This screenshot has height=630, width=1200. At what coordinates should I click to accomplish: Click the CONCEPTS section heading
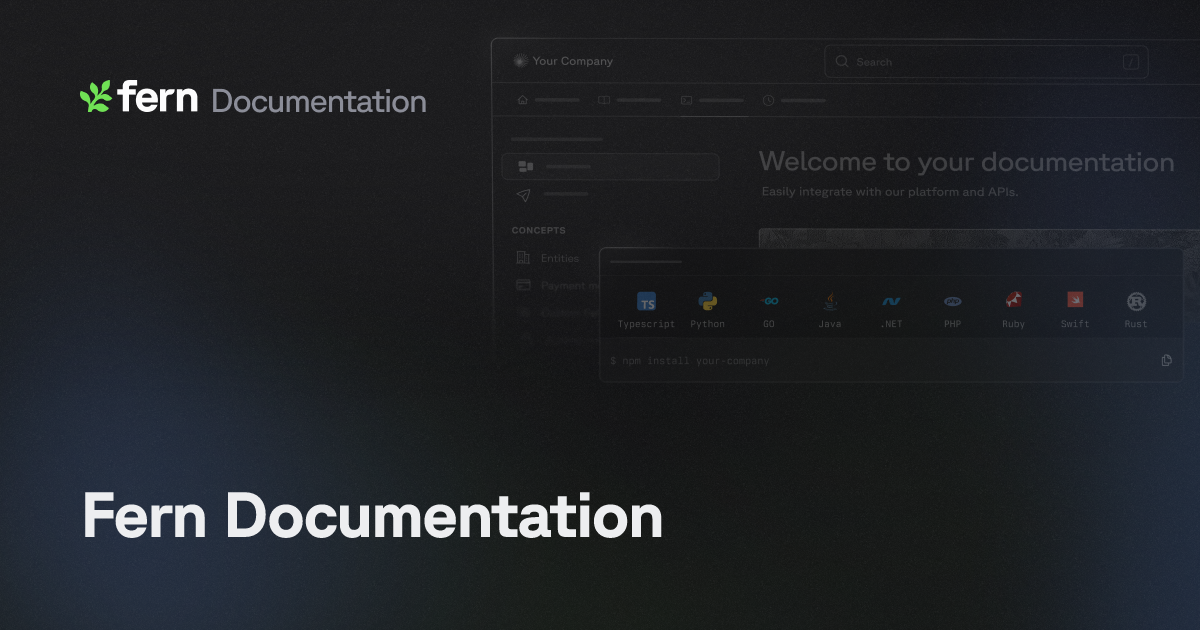point(539,230)
